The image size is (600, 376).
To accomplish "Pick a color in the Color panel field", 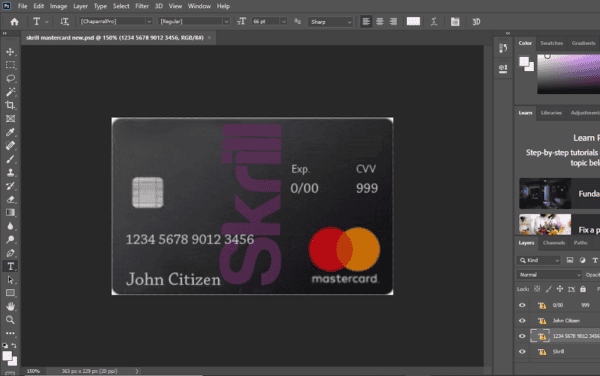I will 569,74.
